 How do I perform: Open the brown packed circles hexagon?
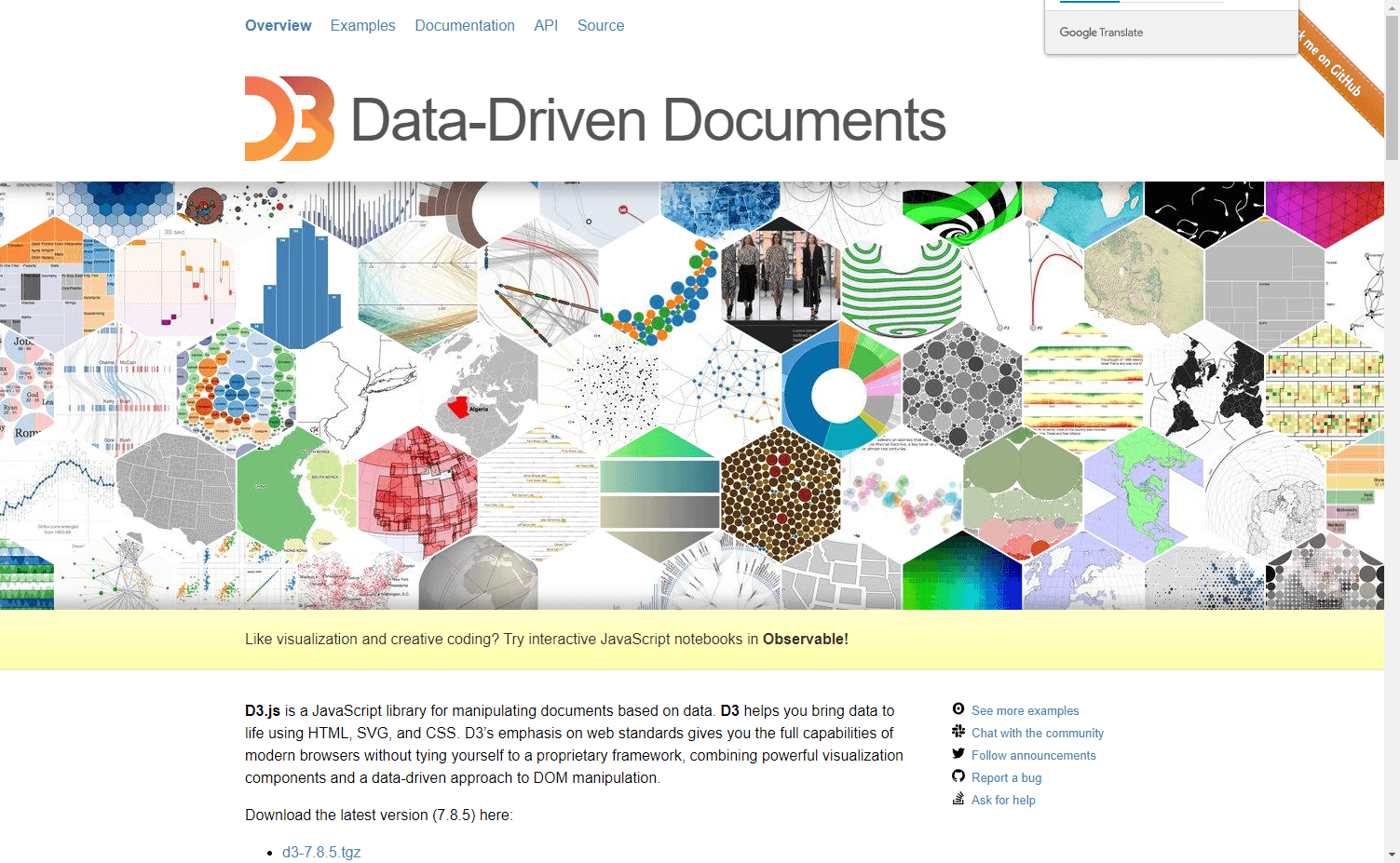tap(781, 493)
